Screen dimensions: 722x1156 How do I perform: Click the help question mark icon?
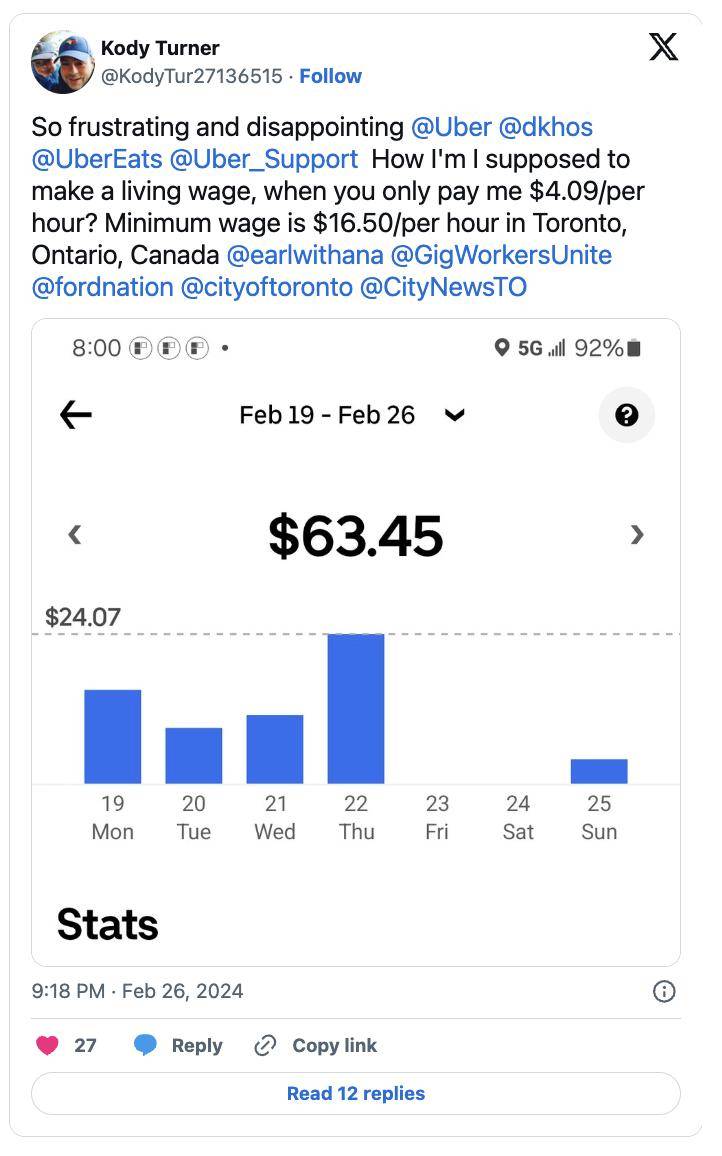(627, 415)
